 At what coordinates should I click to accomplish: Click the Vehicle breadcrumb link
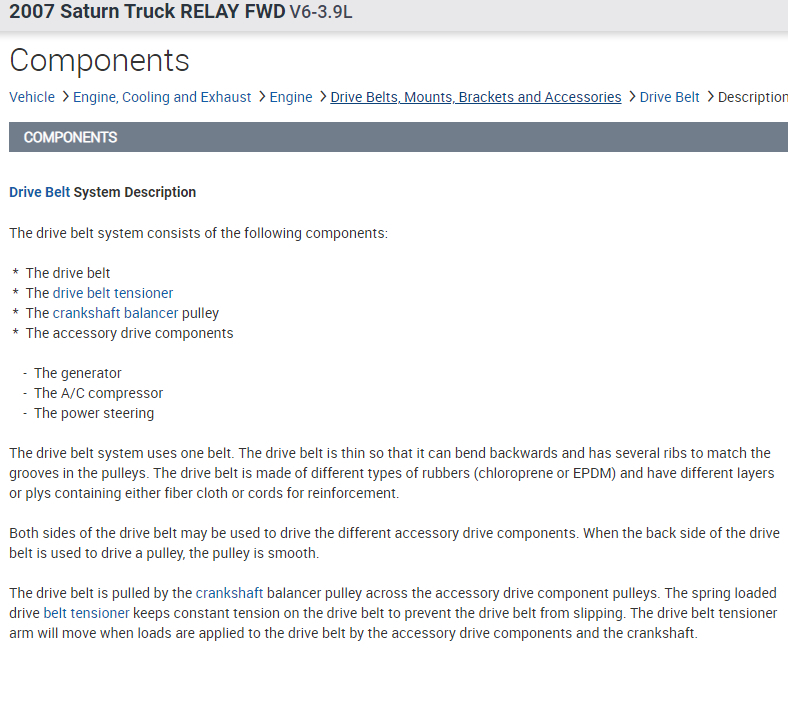32,97
